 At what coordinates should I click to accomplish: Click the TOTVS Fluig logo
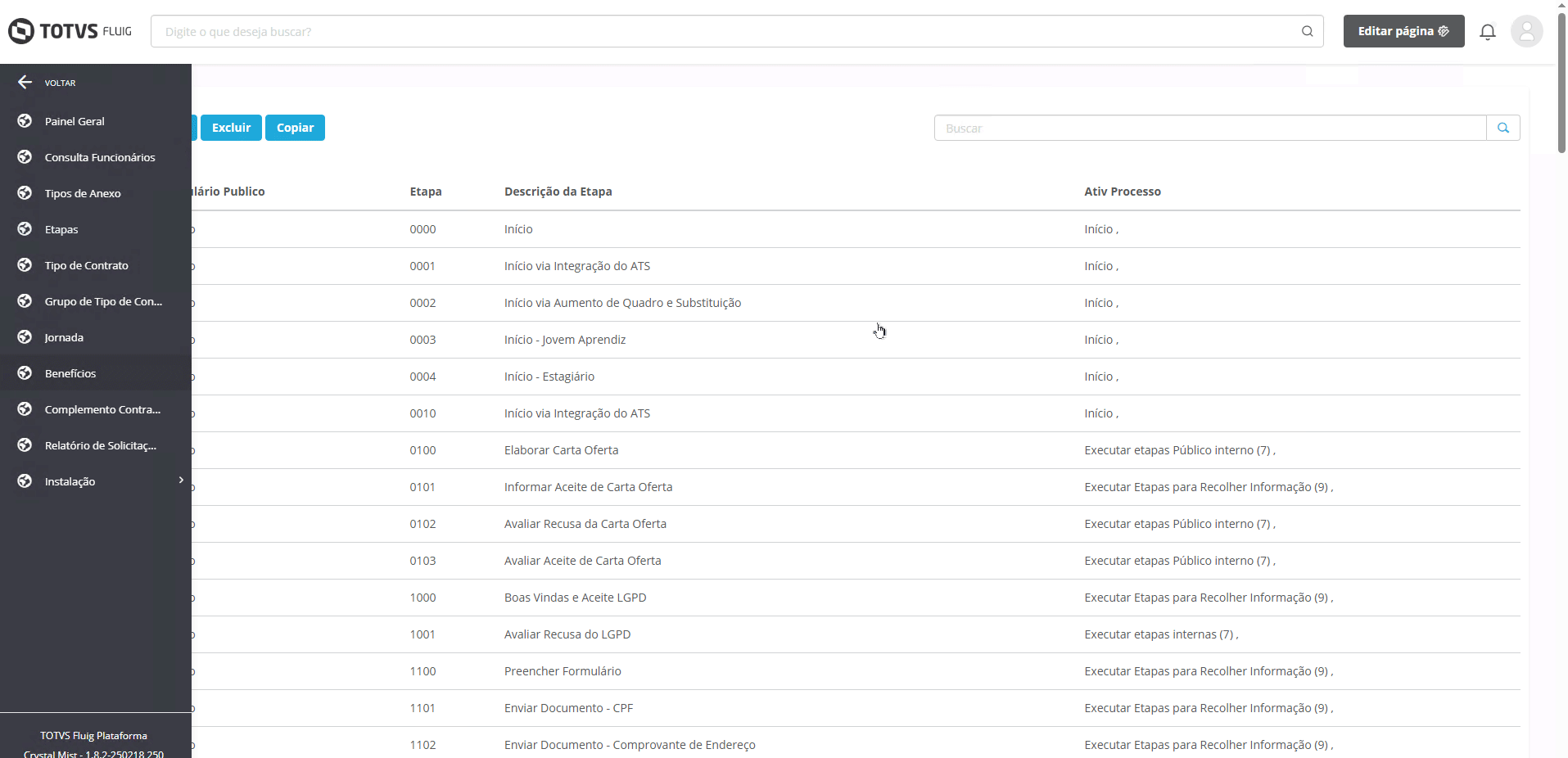tap(70, 31)
